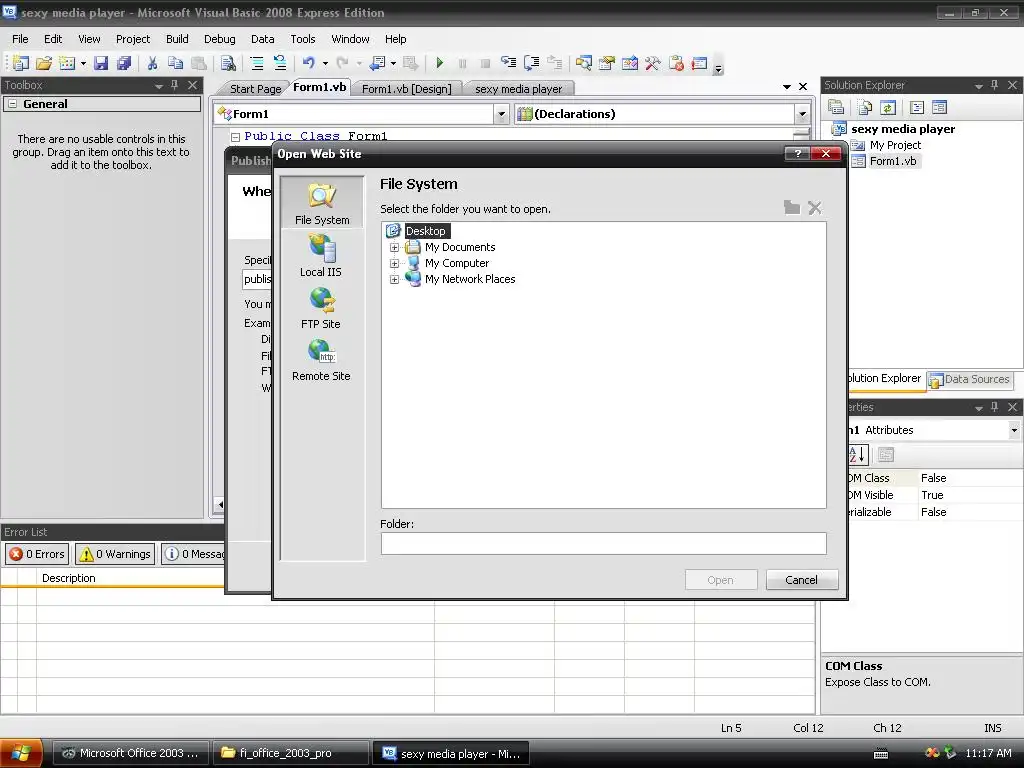Click the Comment out lines icon
The image size is (1024, 768).
click(257, 63)
